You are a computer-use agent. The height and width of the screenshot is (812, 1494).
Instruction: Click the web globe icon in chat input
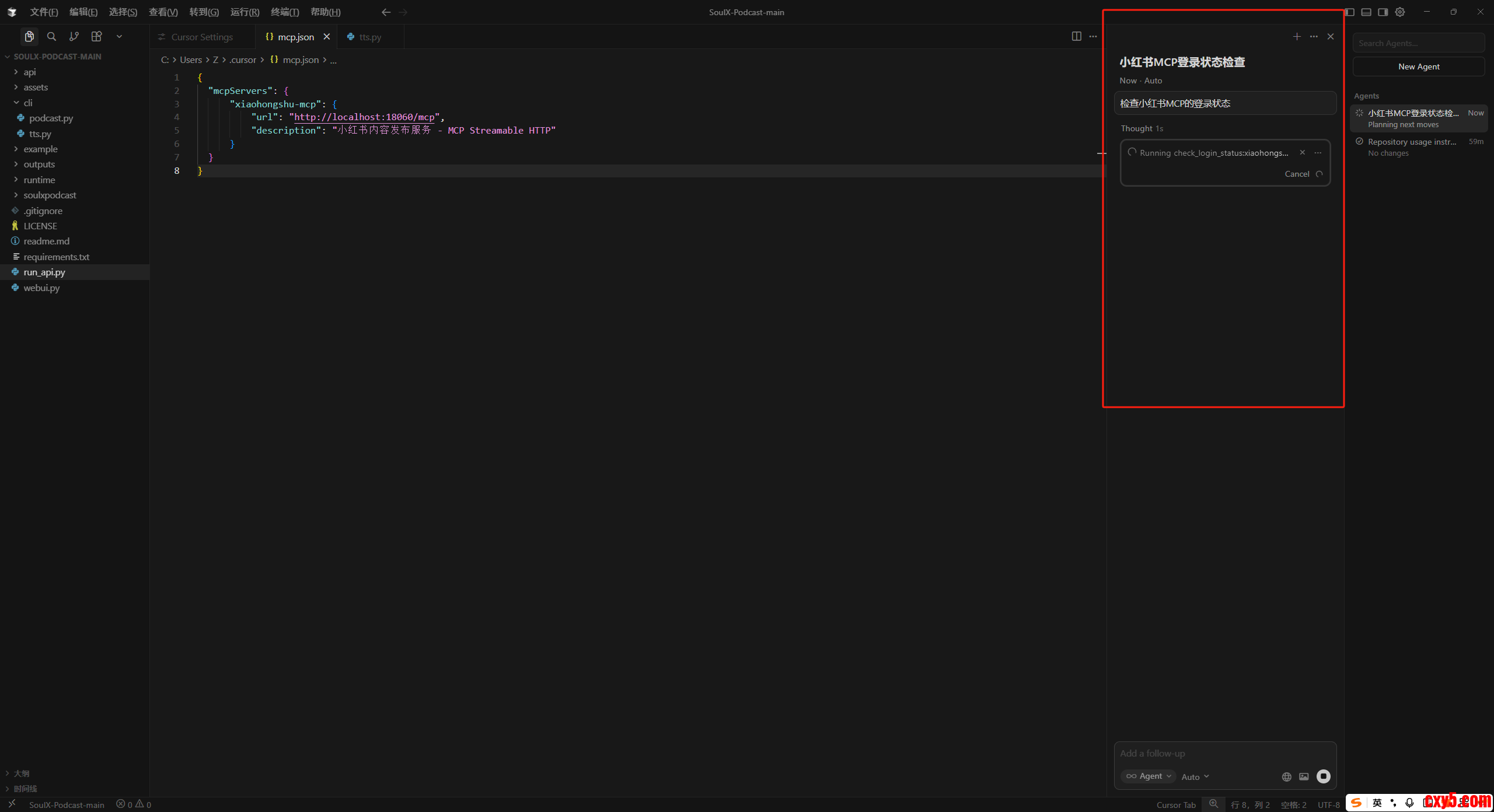tap(1286, 776)
